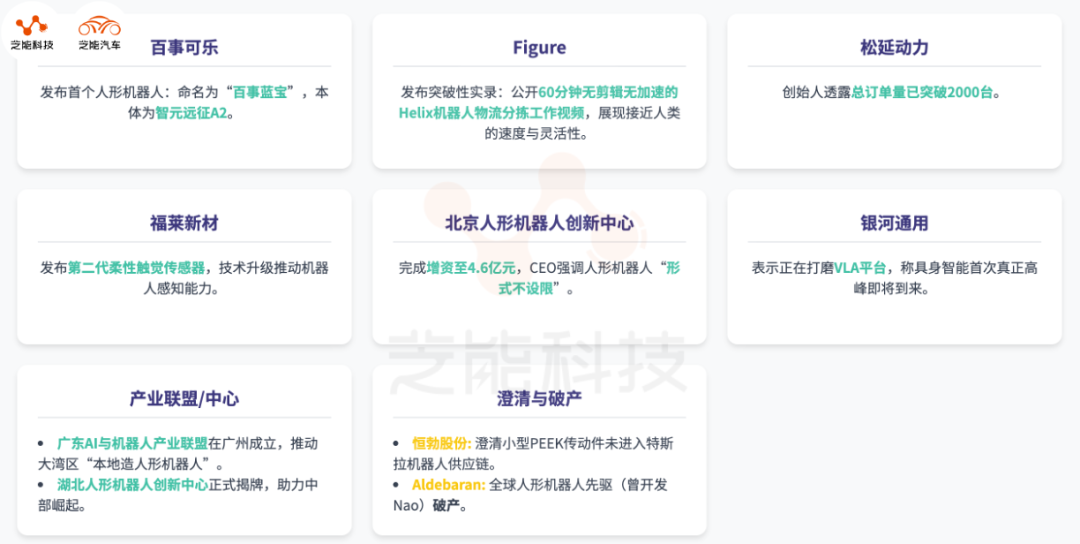The image size is (1080, 544).
Task: Click the 银河通用 card heading
Action: coord(894,223)
